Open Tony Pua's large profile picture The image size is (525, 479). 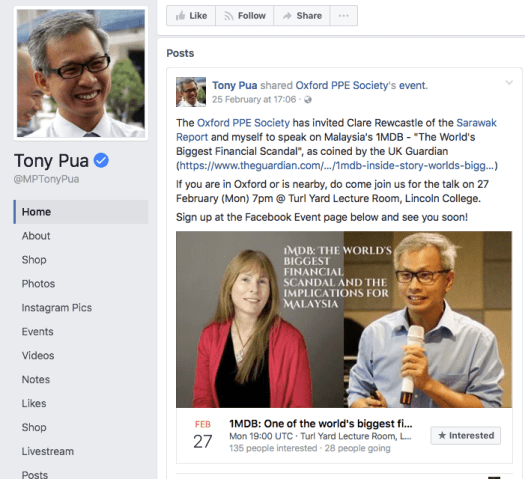pos(81,73)
